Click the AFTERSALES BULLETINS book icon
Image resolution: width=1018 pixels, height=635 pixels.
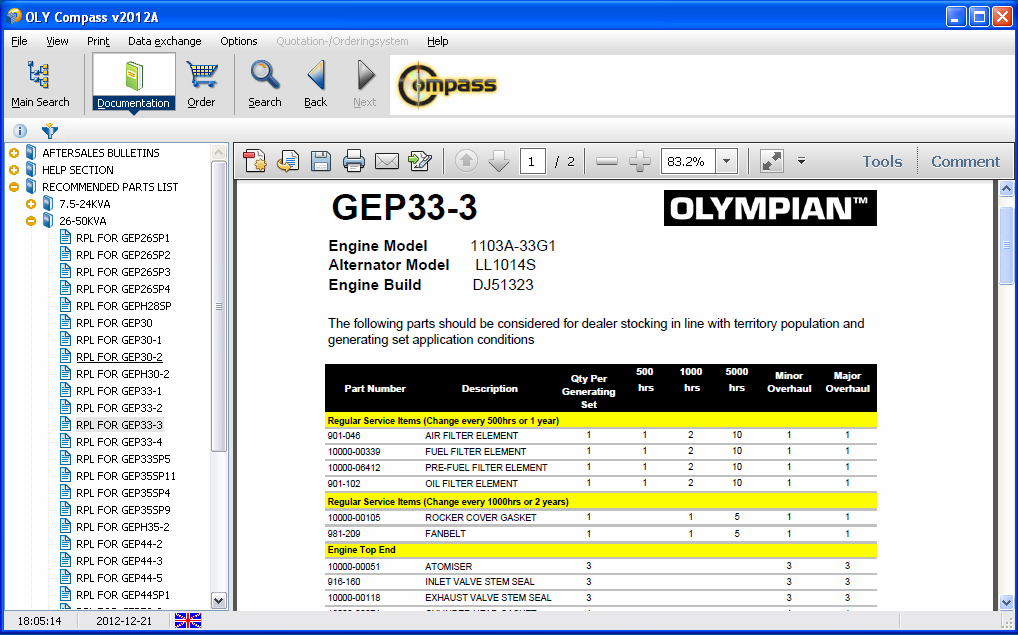[31, 153]
